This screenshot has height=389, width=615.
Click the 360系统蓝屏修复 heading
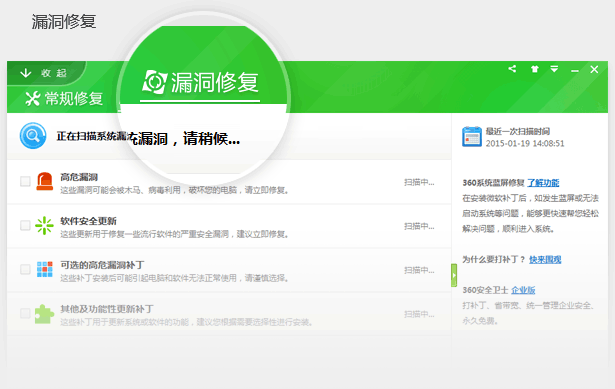tap(493, 183)
